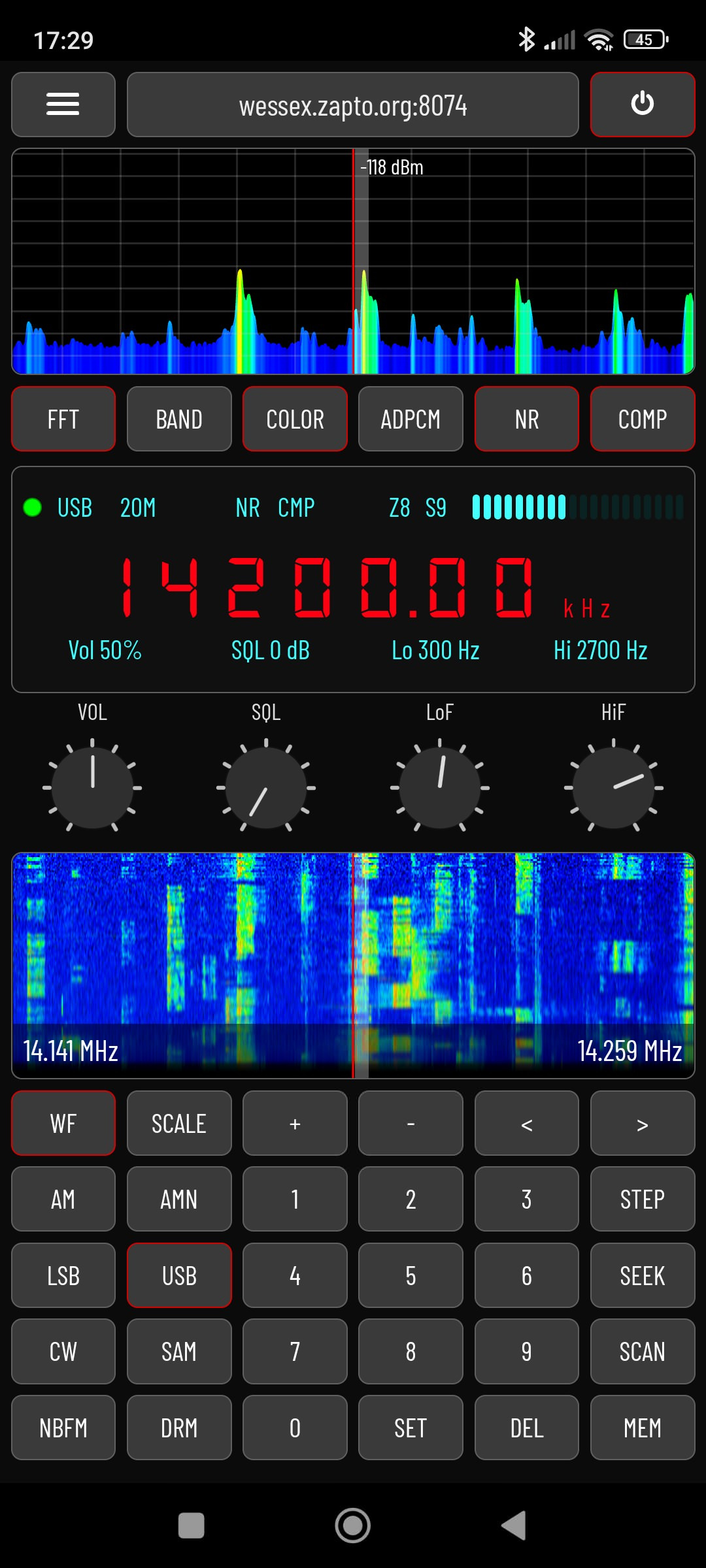Toggle NR noise reduction
The image size is (706, 1568).
pyautogui.click(x=526, y=419)
